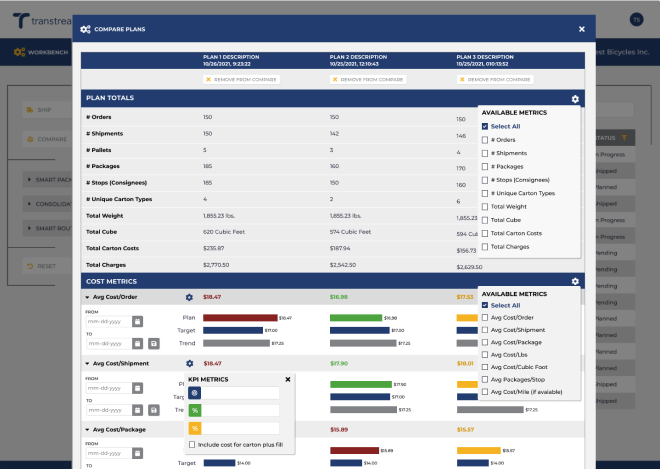Remove Plan 1 from compare

pos(238,78)
